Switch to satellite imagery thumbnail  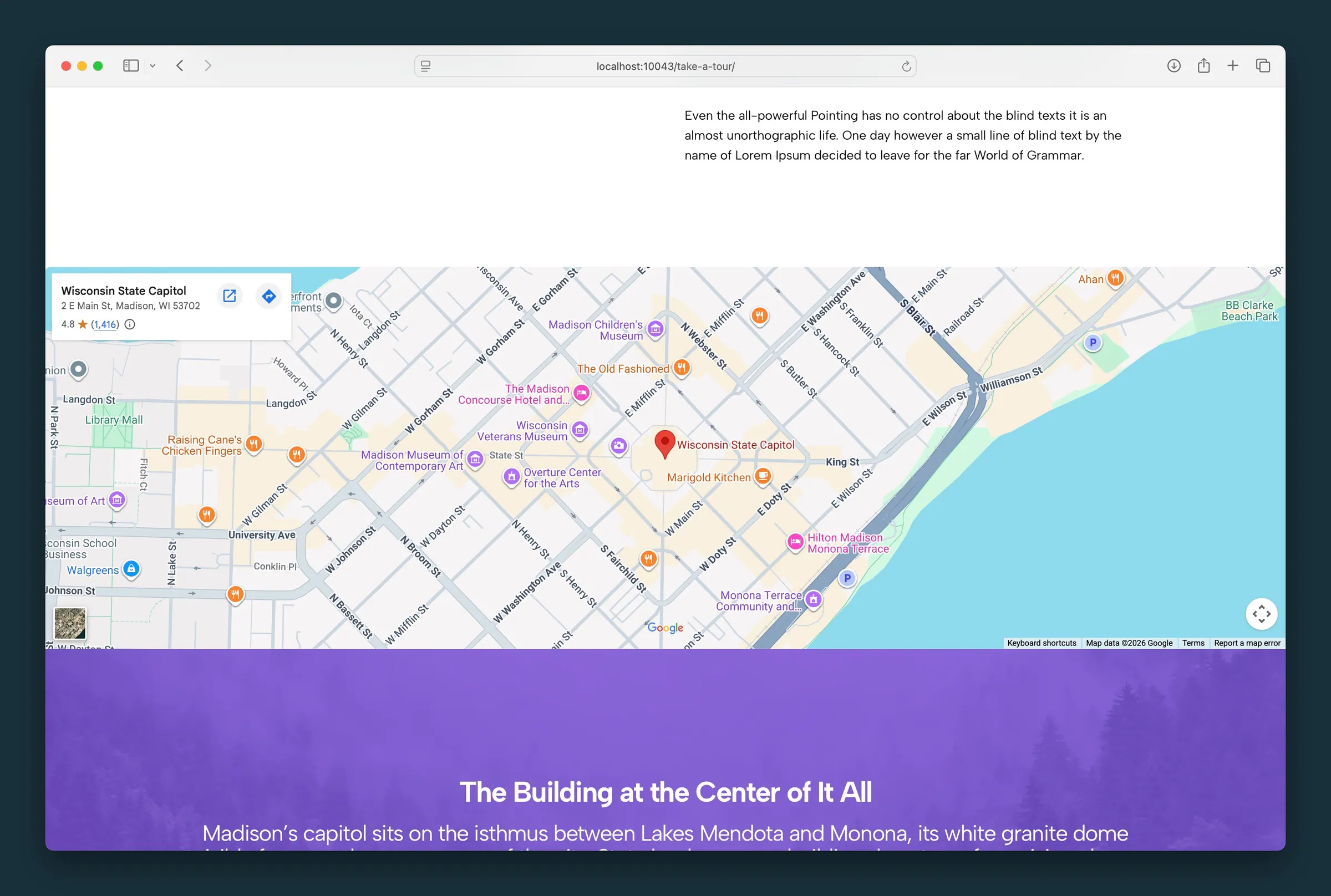(x=70, y=623)
